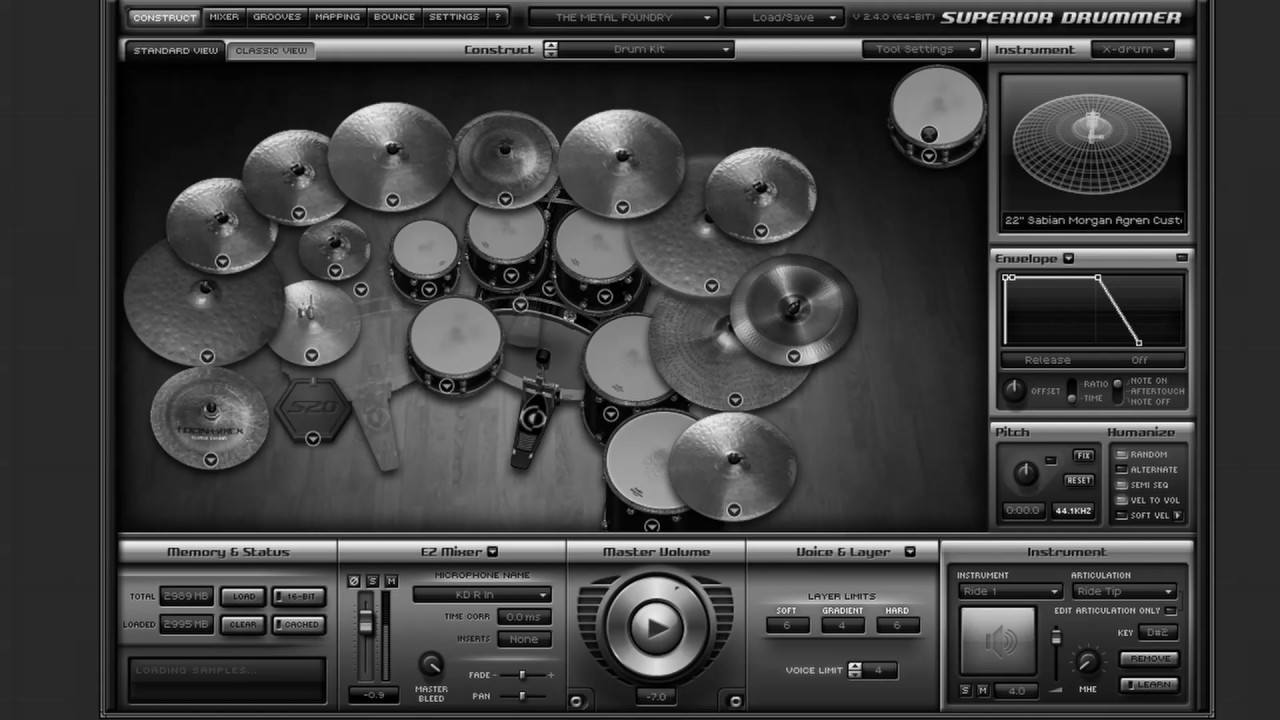
Task: Solo the selected instrument with S button
Action: [965, 691]
